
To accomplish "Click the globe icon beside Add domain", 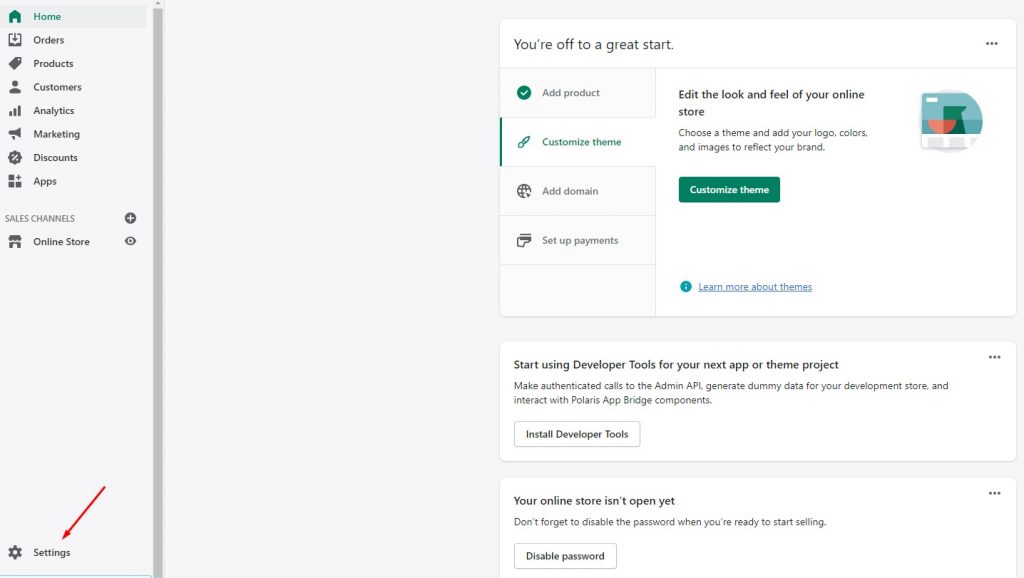I will pyautogui.click(x=524, y=191).
